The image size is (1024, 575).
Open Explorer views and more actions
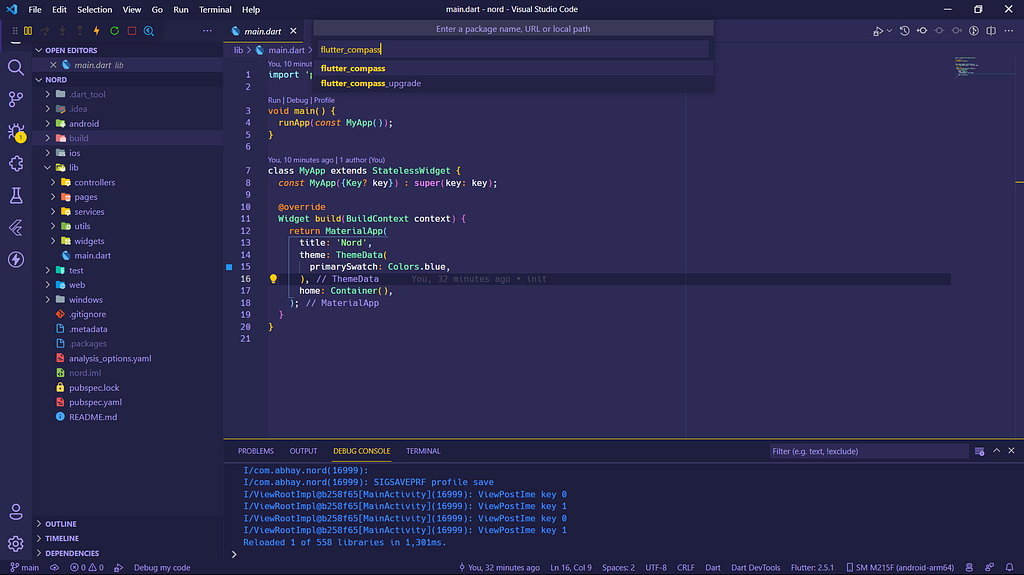click(x=208, y=31)
